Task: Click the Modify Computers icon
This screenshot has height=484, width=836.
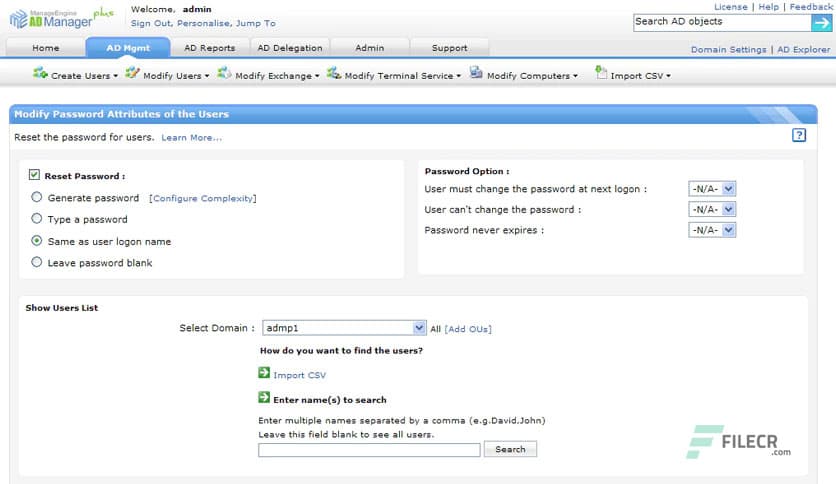Action: [476, 72]
